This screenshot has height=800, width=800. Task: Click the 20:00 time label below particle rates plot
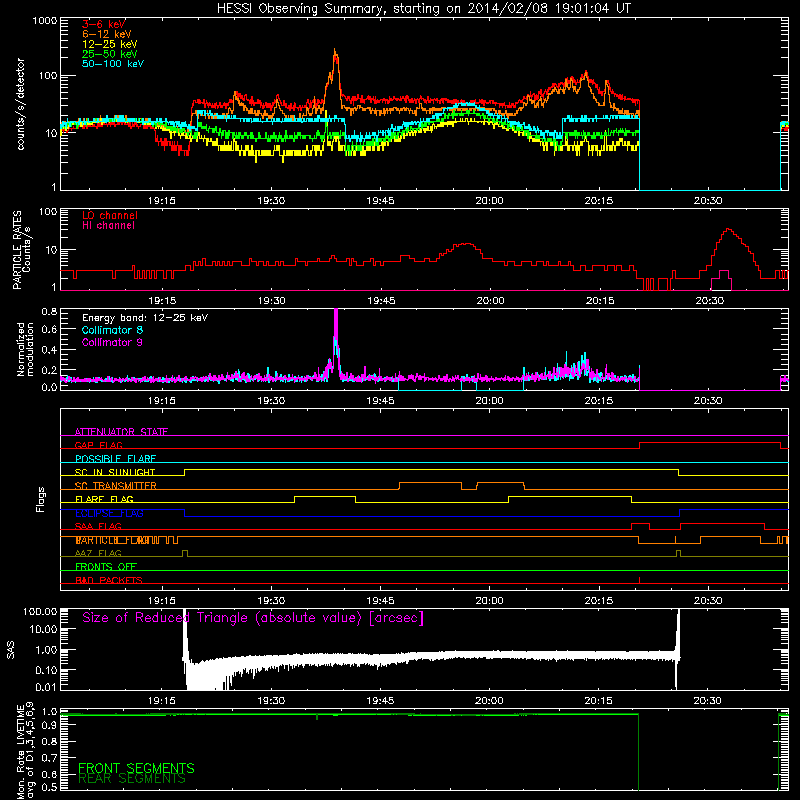coord(490,301)
